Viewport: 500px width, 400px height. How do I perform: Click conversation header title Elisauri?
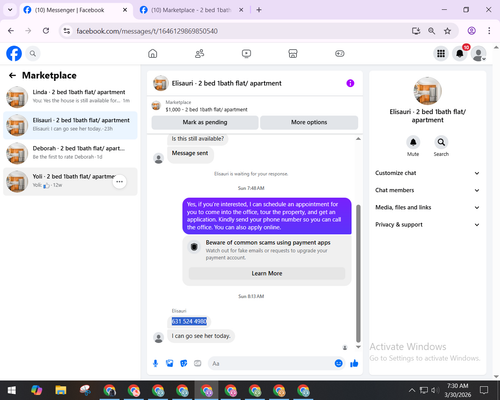tap(227, 83)
